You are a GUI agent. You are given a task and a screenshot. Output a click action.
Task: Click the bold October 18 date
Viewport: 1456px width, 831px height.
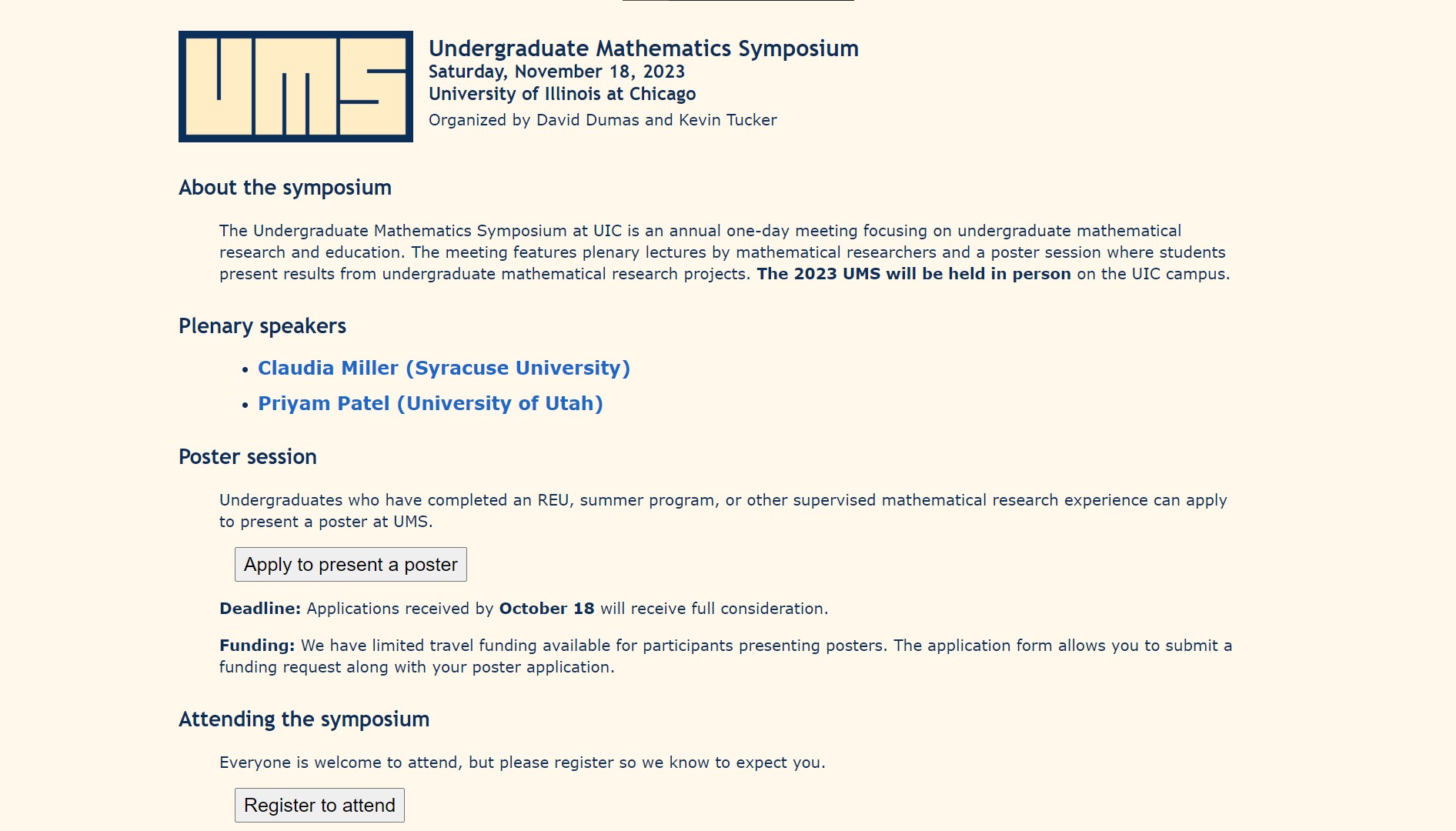[x=546, y=609]
